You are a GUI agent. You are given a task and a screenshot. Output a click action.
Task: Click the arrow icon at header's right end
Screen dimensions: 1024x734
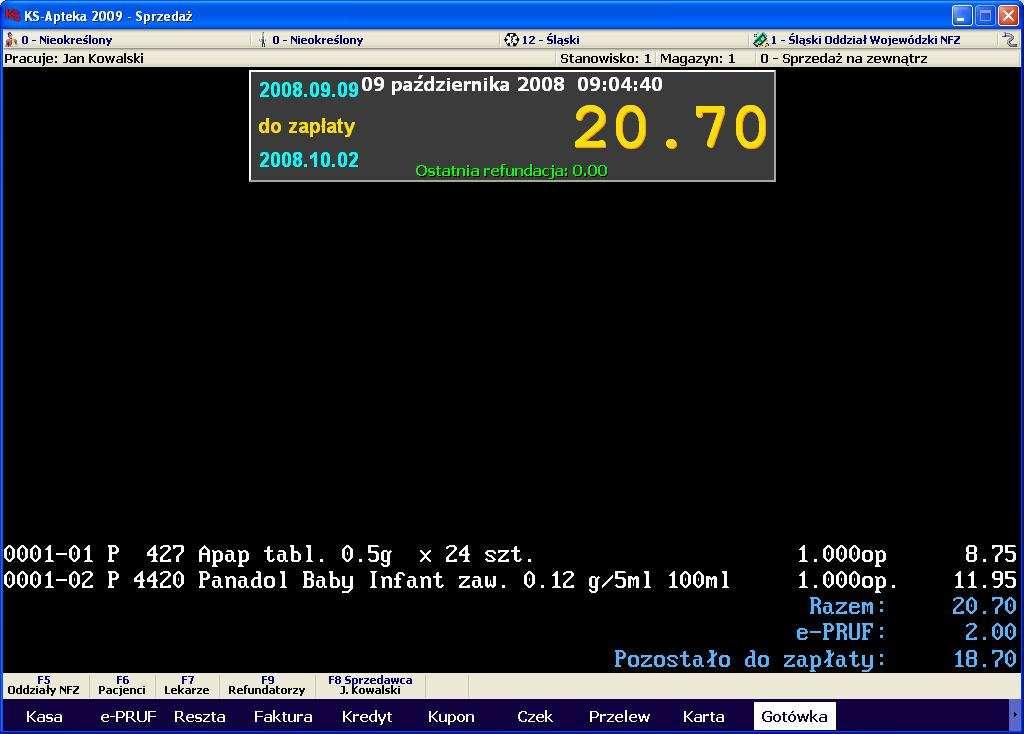click(1010, 40)
